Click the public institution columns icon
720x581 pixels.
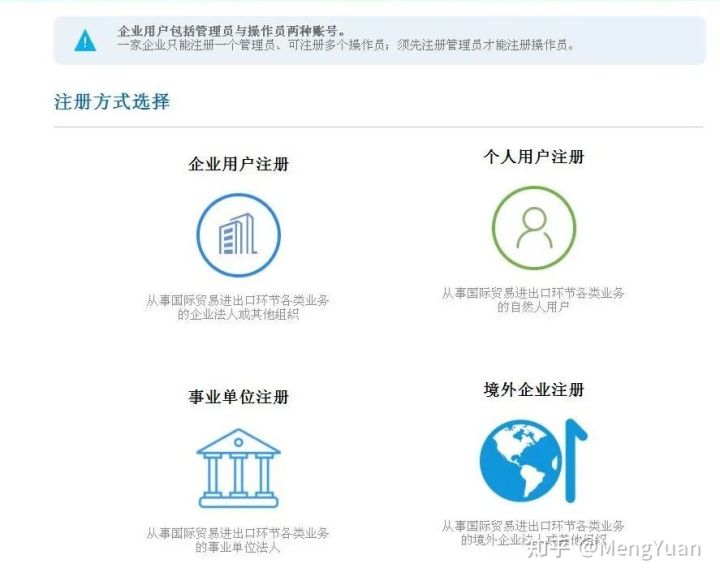[238, 468]
